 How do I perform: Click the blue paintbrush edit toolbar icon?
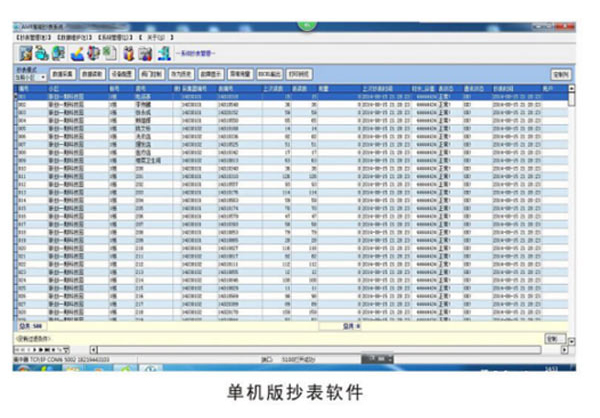point(77,53)
